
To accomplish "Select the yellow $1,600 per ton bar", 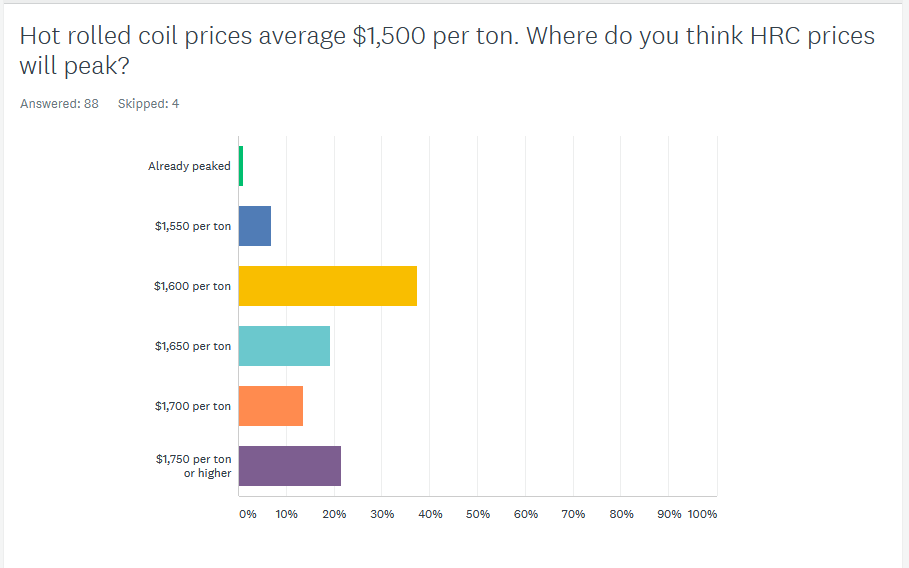I will click(328, 286).
